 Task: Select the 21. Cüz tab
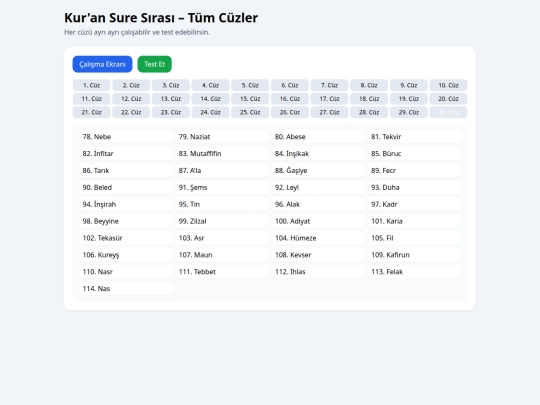(x=92, y=112)
